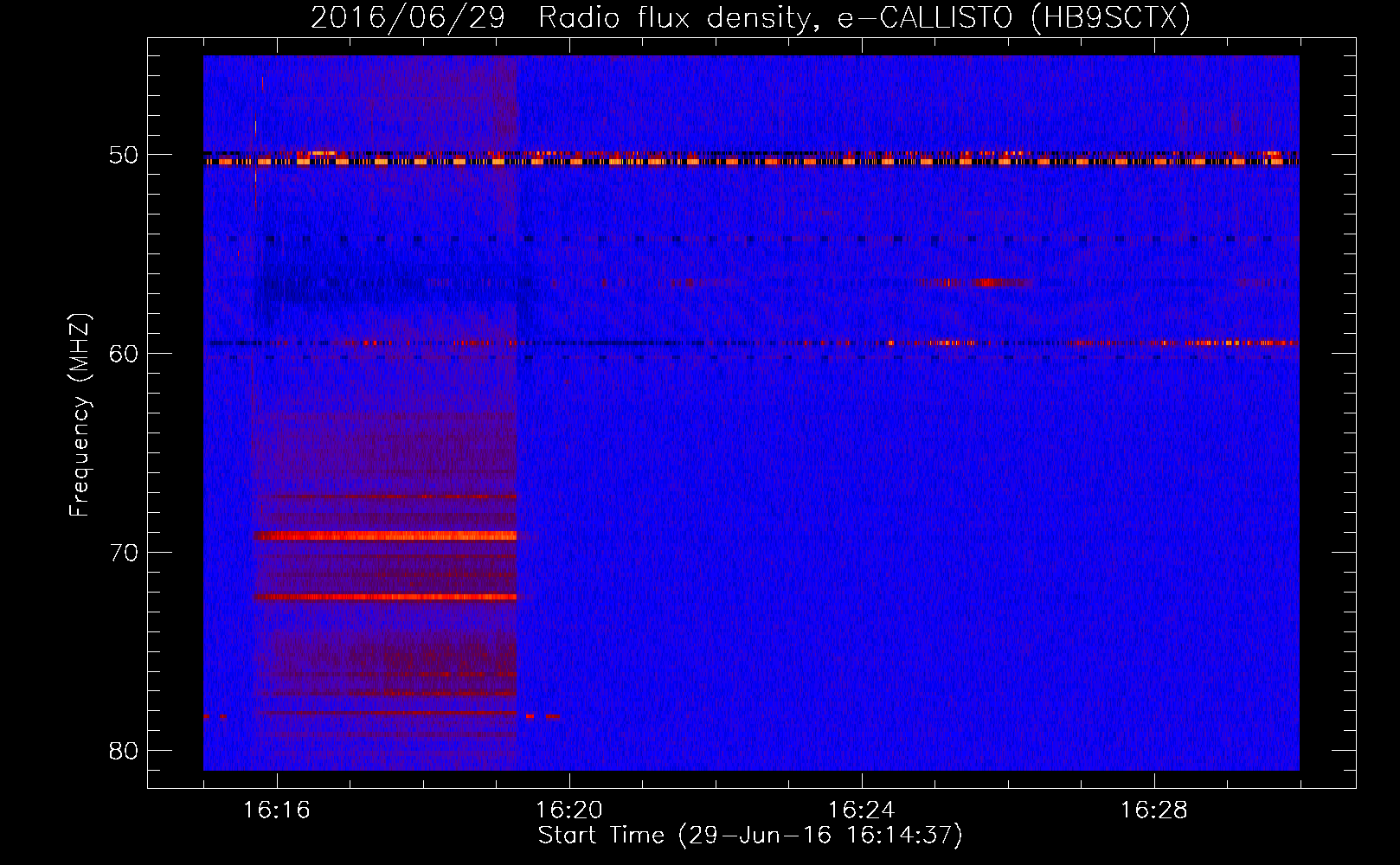Click the orange interference line at 50 MHz
This screenshot has width=1400, height=865.
coord(751,162)
